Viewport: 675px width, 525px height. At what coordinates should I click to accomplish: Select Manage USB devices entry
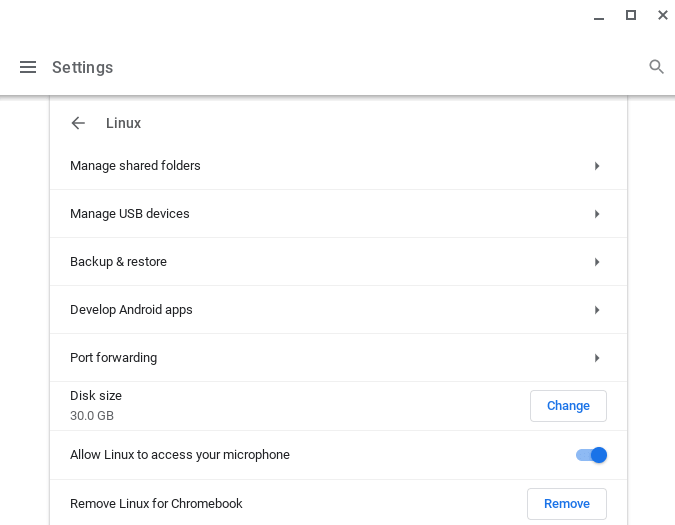pyautogui.click(x=130, y=214)
